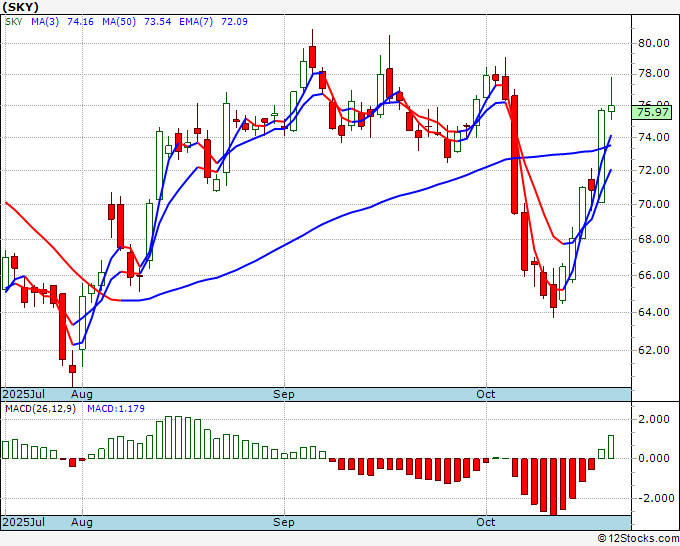Click the Oct label on MACD axis
Screen dimensions: 680x546
(x=486, y=522)
